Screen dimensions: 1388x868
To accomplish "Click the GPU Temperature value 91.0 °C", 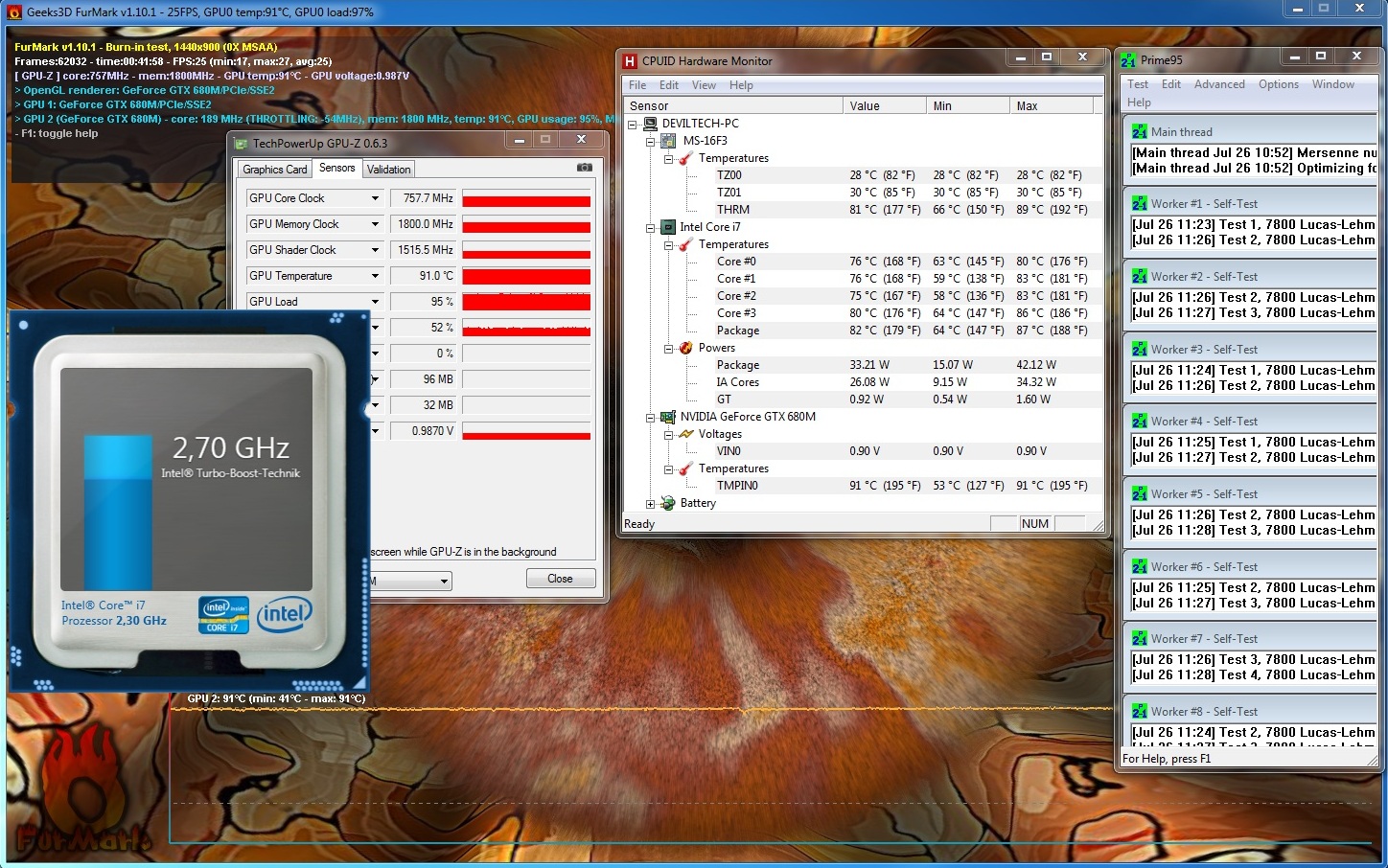I will click(x=424, y=276).
